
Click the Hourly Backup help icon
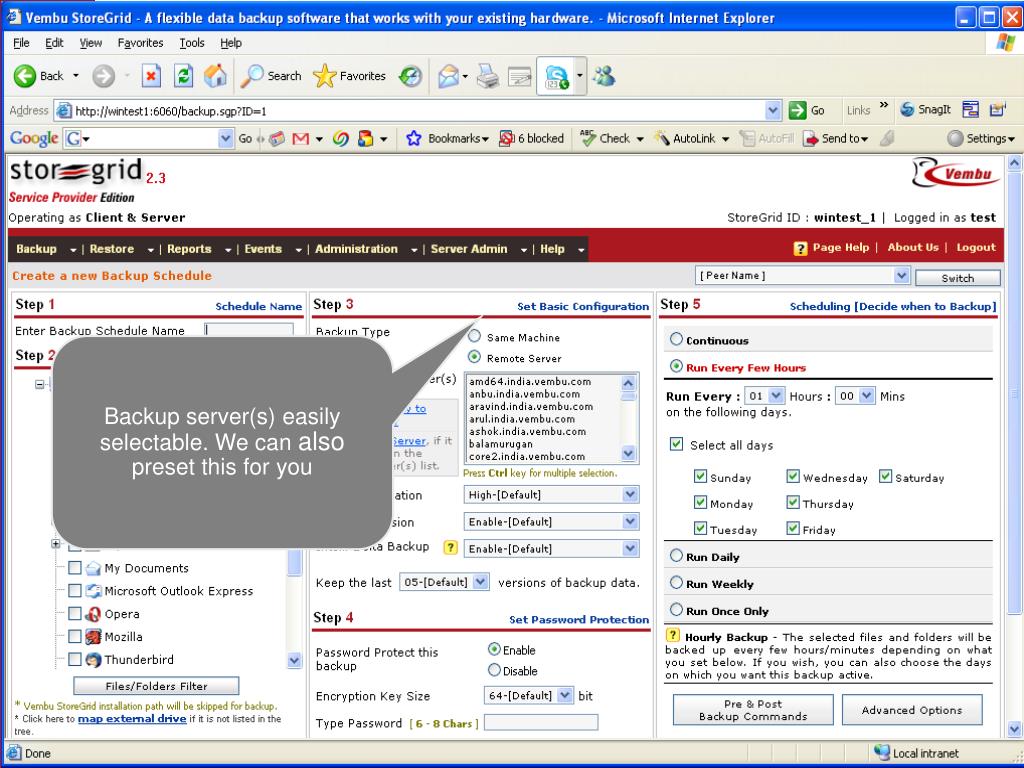pyautogui.click(x=672, y=635)
